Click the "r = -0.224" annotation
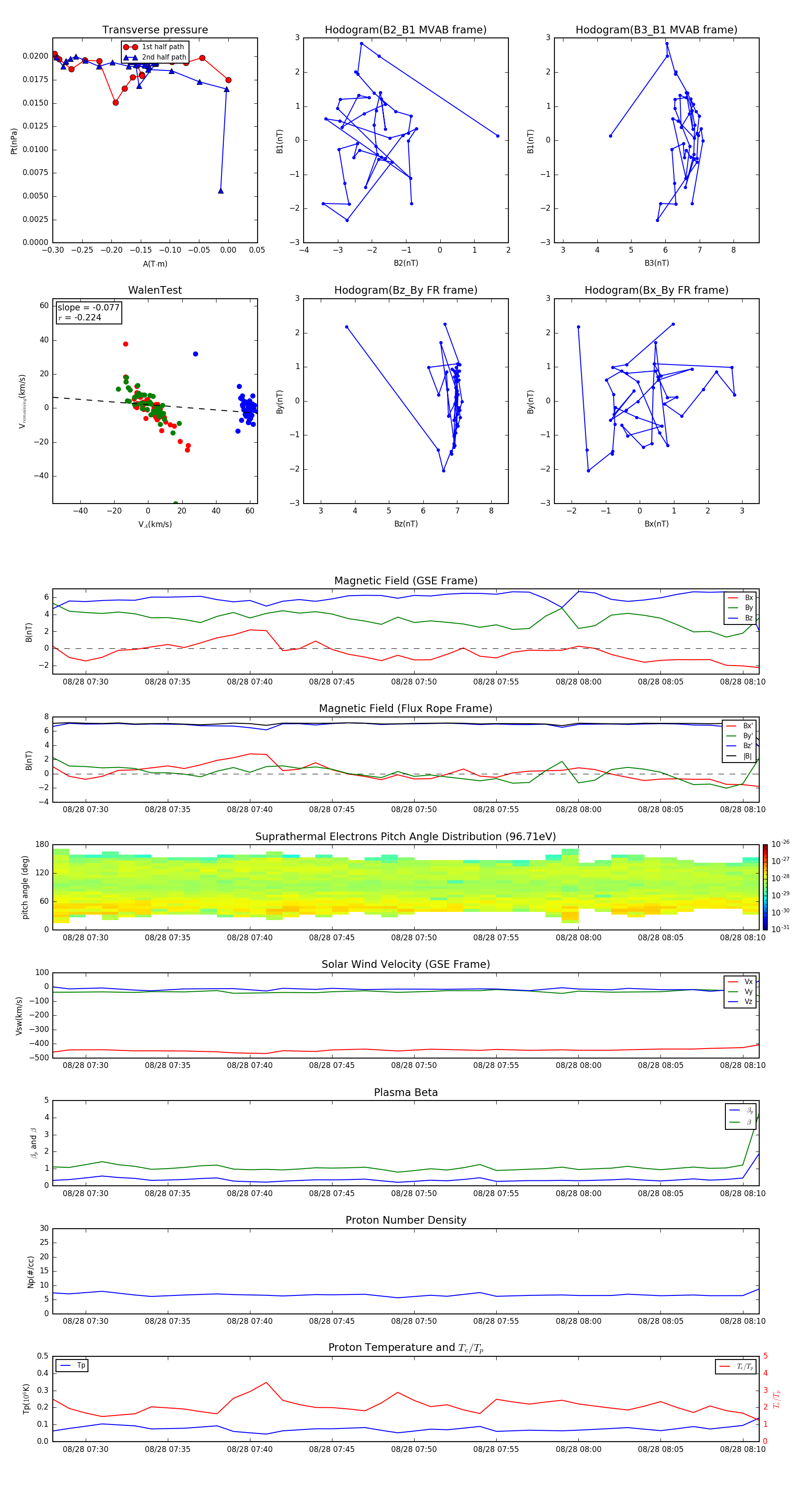This screenshot has height=1489, width=812. coord(80,317)
